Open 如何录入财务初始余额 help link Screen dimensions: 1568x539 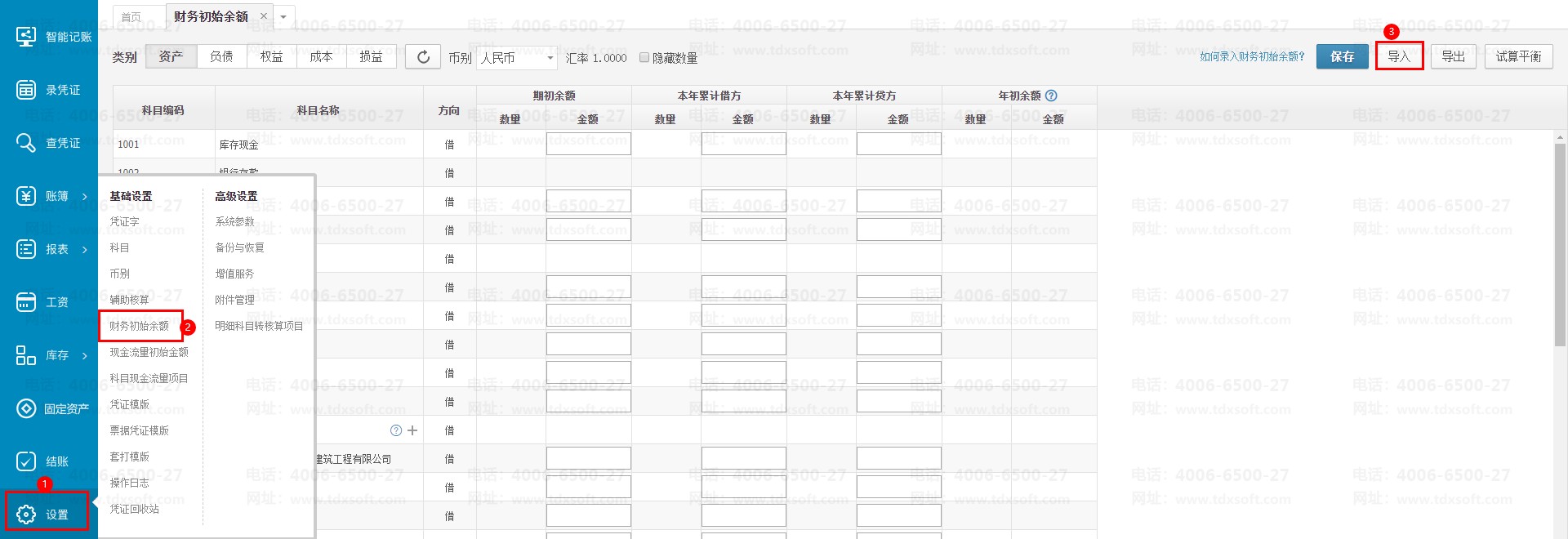(1252, 56)
